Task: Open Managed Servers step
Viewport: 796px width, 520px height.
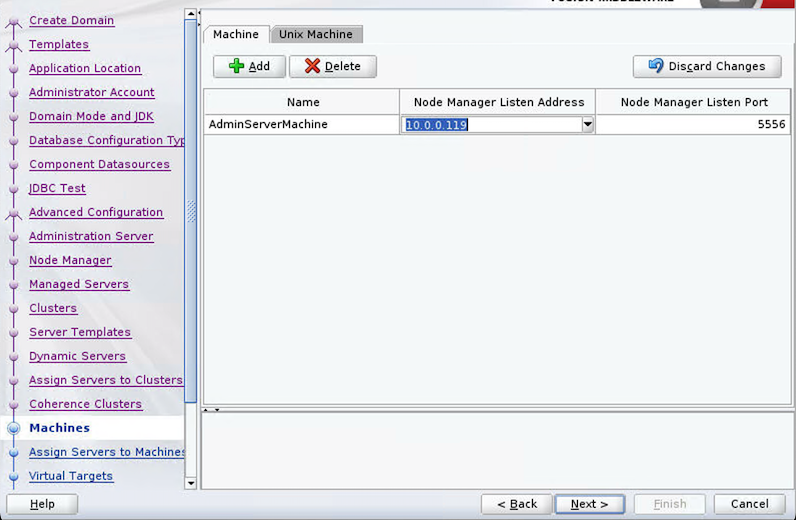Action: (79, 284)
